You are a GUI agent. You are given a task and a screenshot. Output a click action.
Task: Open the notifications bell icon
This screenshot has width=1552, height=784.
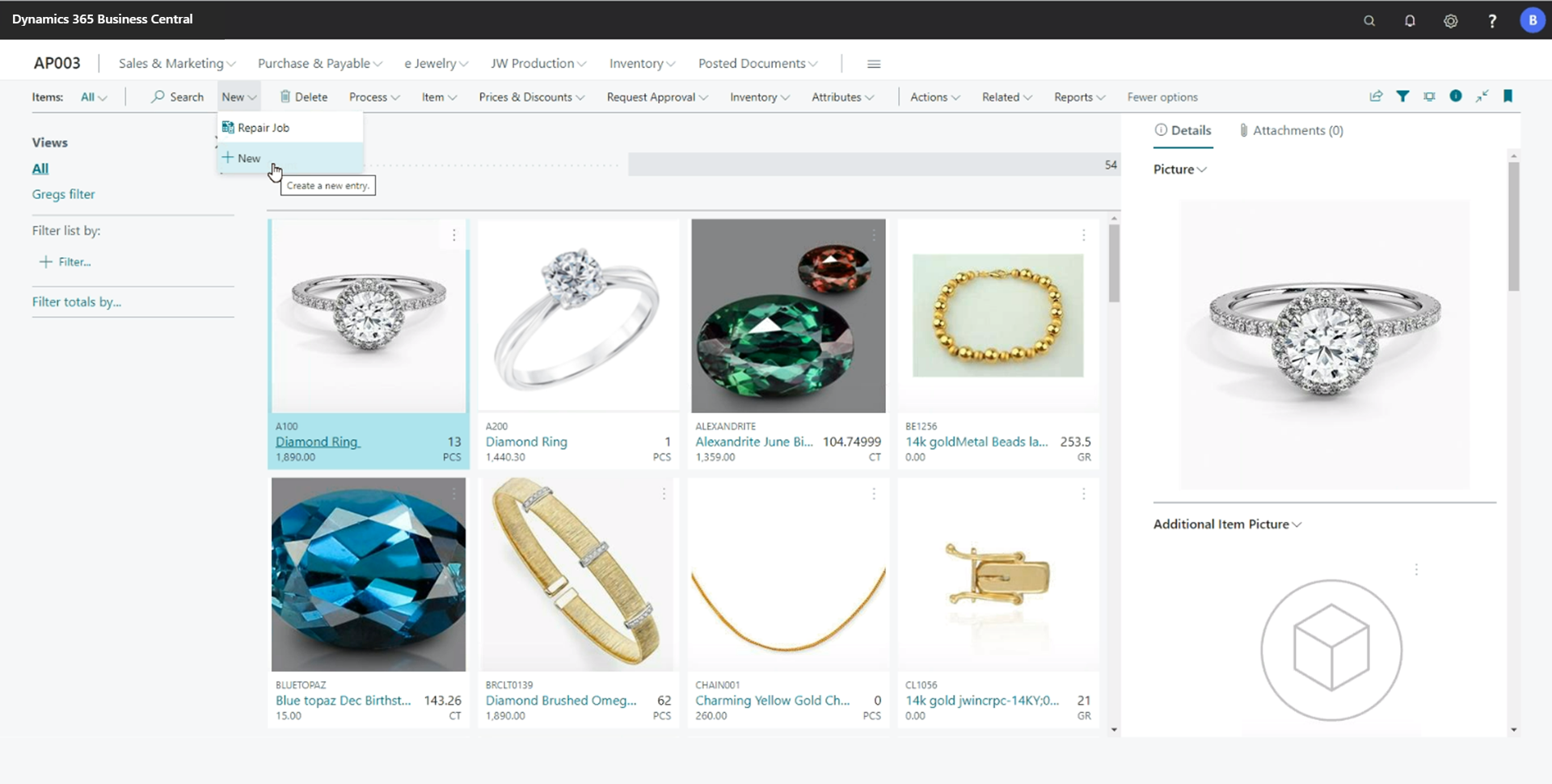[1410, 20]
